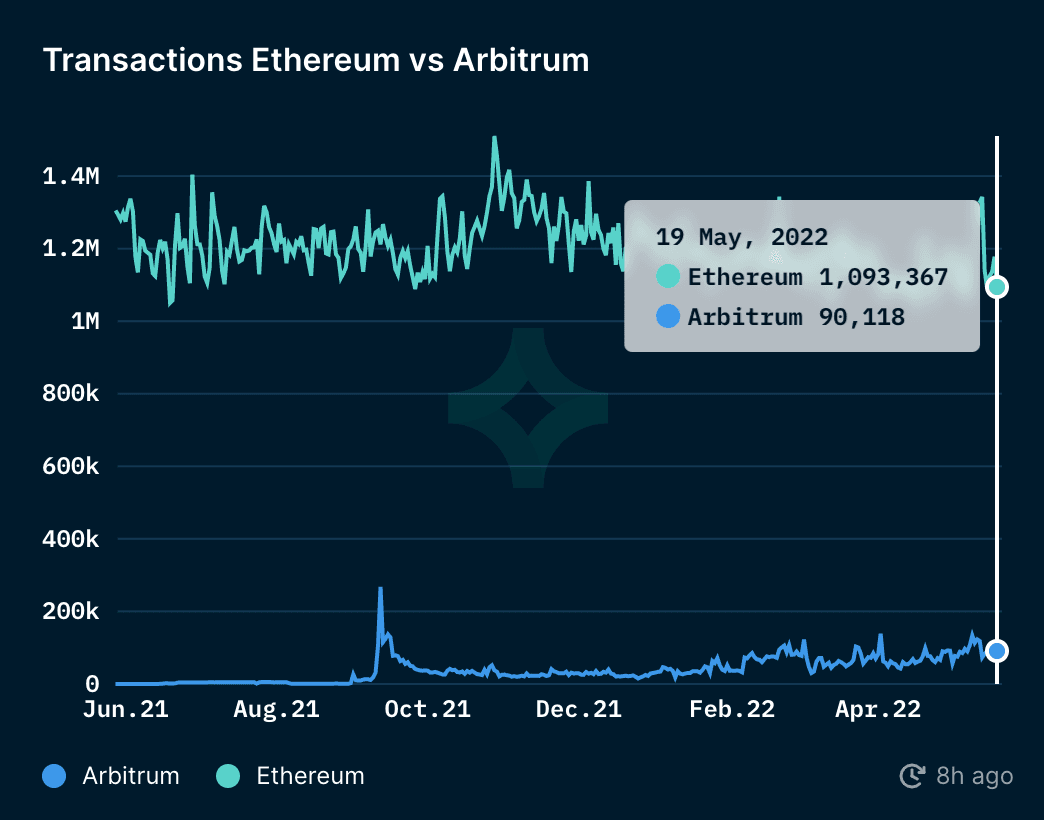Toggle the Ethereum legend dot
The width and height of the screenshot is (1044, 820).
(229, 776)
